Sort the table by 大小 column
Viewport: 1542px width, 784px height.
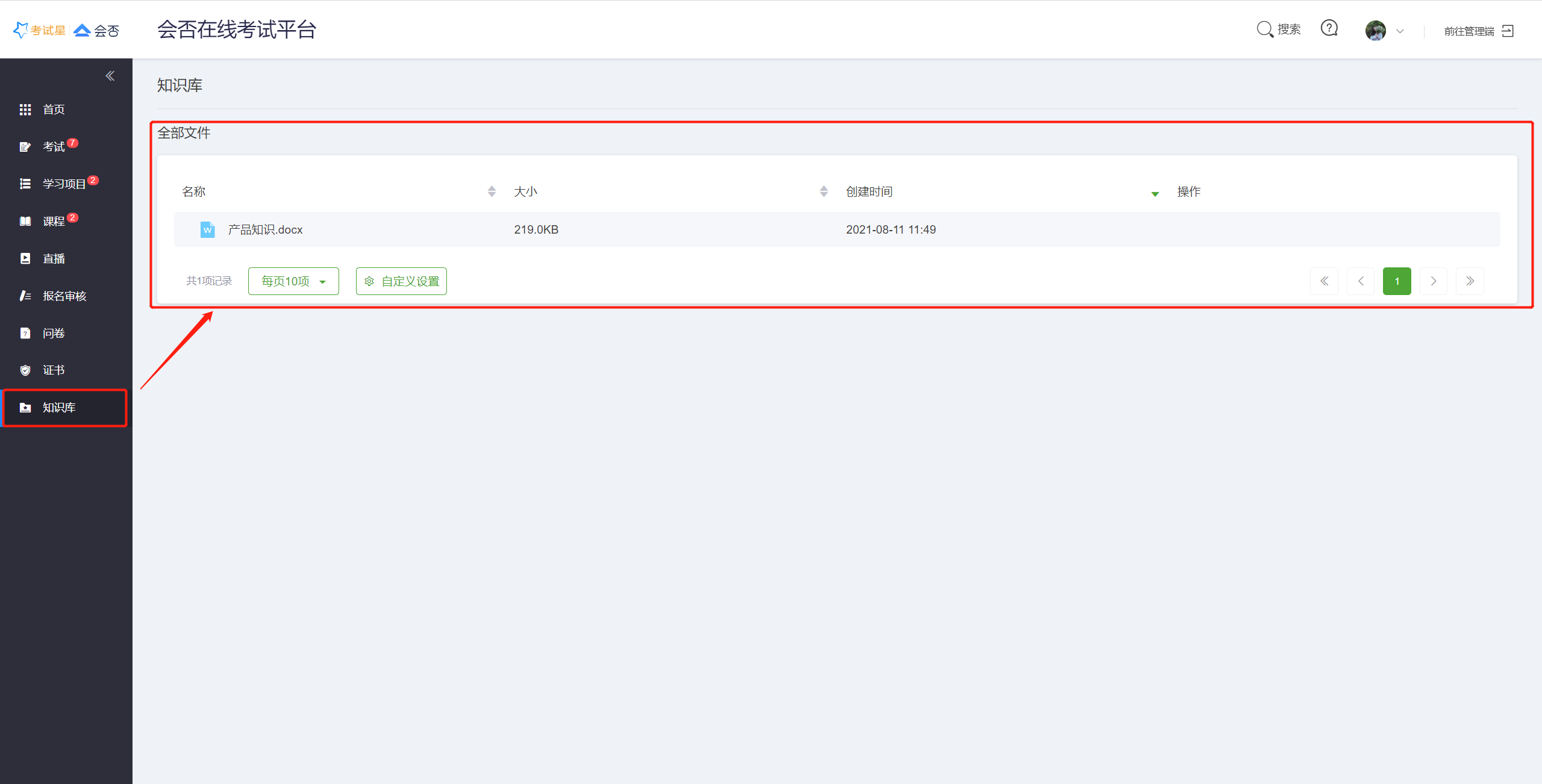coord(823,191)
